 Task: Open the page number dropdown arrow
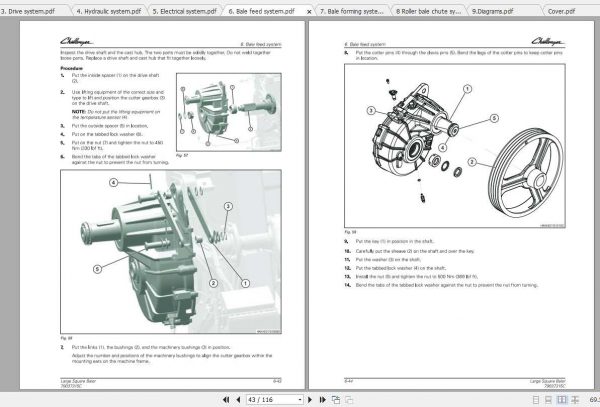coord(300,400)
